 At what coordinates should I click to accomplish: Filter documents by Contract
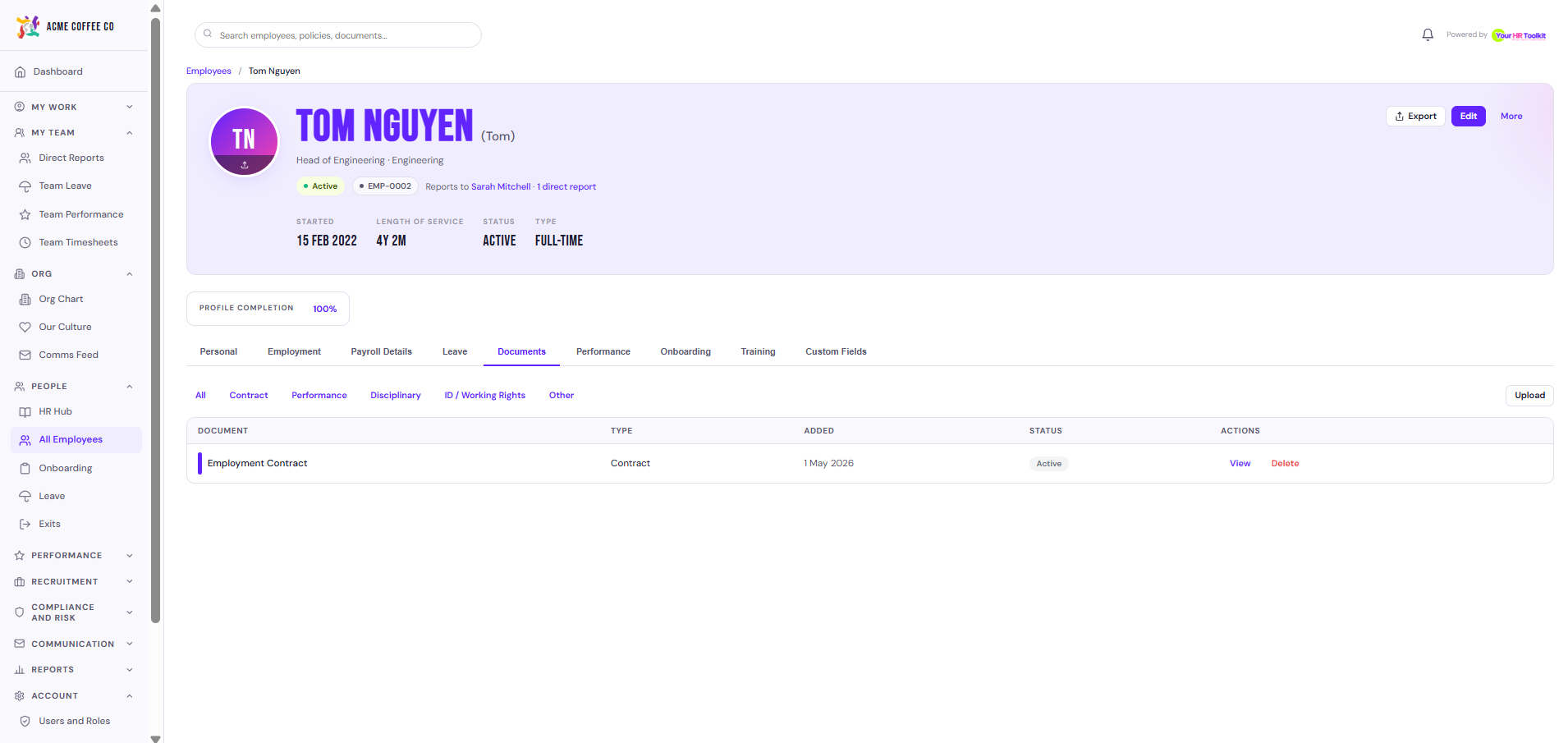pyautogui.click(x=249, y=395)
